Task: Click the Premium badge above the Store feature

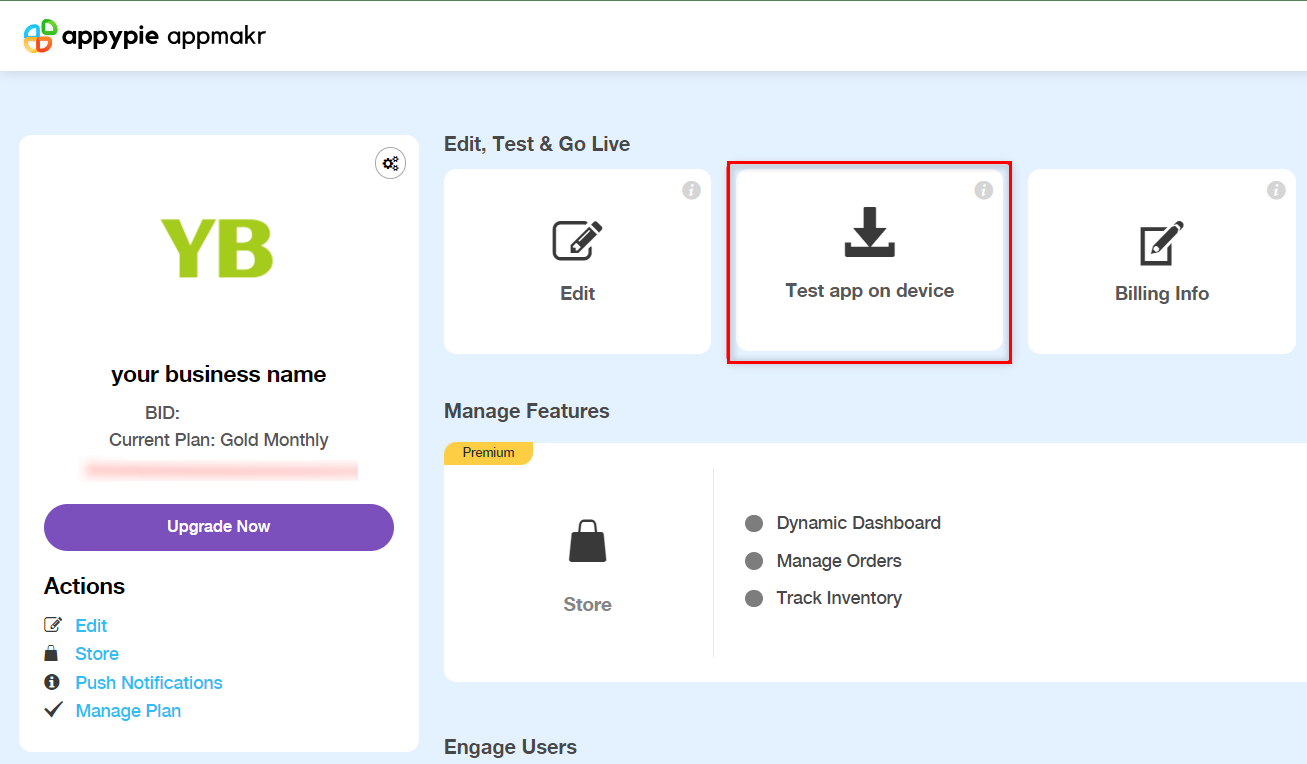Action: [x=488, y=453]
